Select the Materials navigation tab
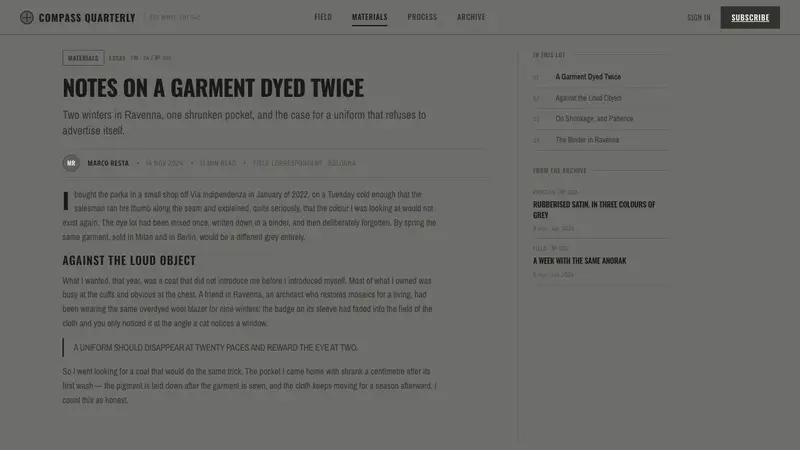Image resolution: width=800 pixels, height=450 pixels. [x=369, y=17]
